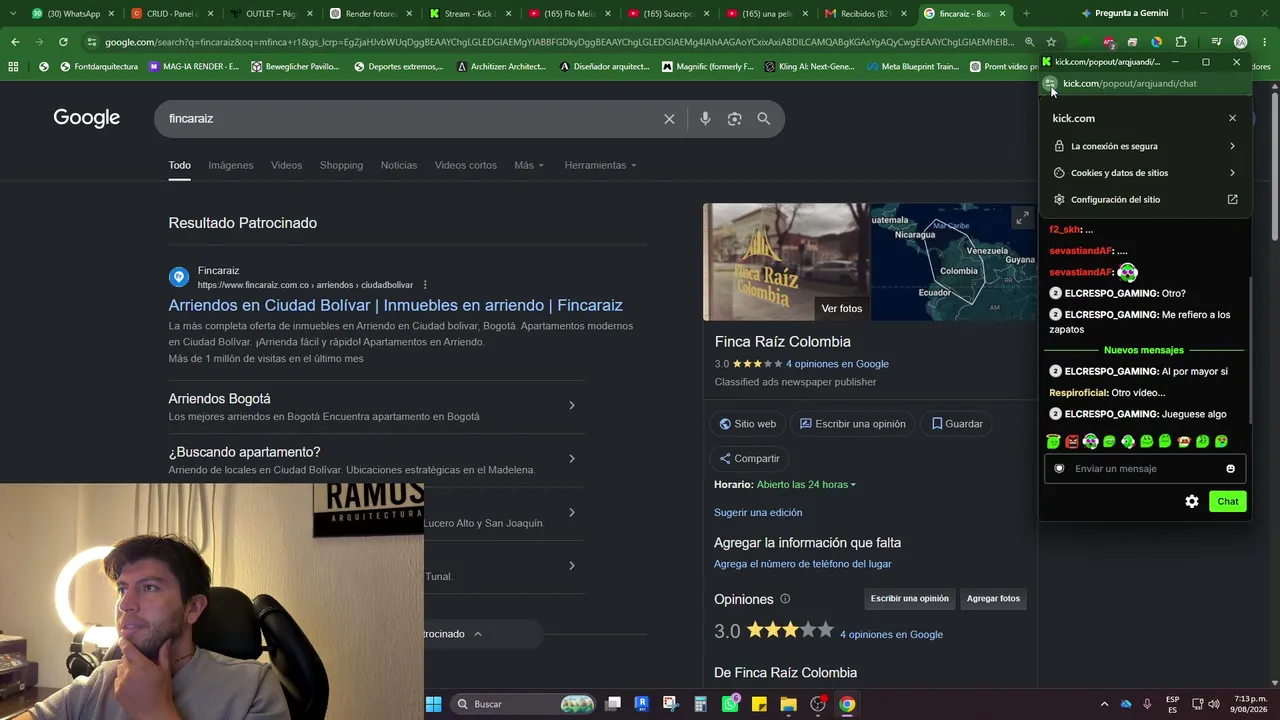Open Ver fotos on the Finca Raíz photo
The width and height of the screenshot is (1280, 720).
pos(841,308)
